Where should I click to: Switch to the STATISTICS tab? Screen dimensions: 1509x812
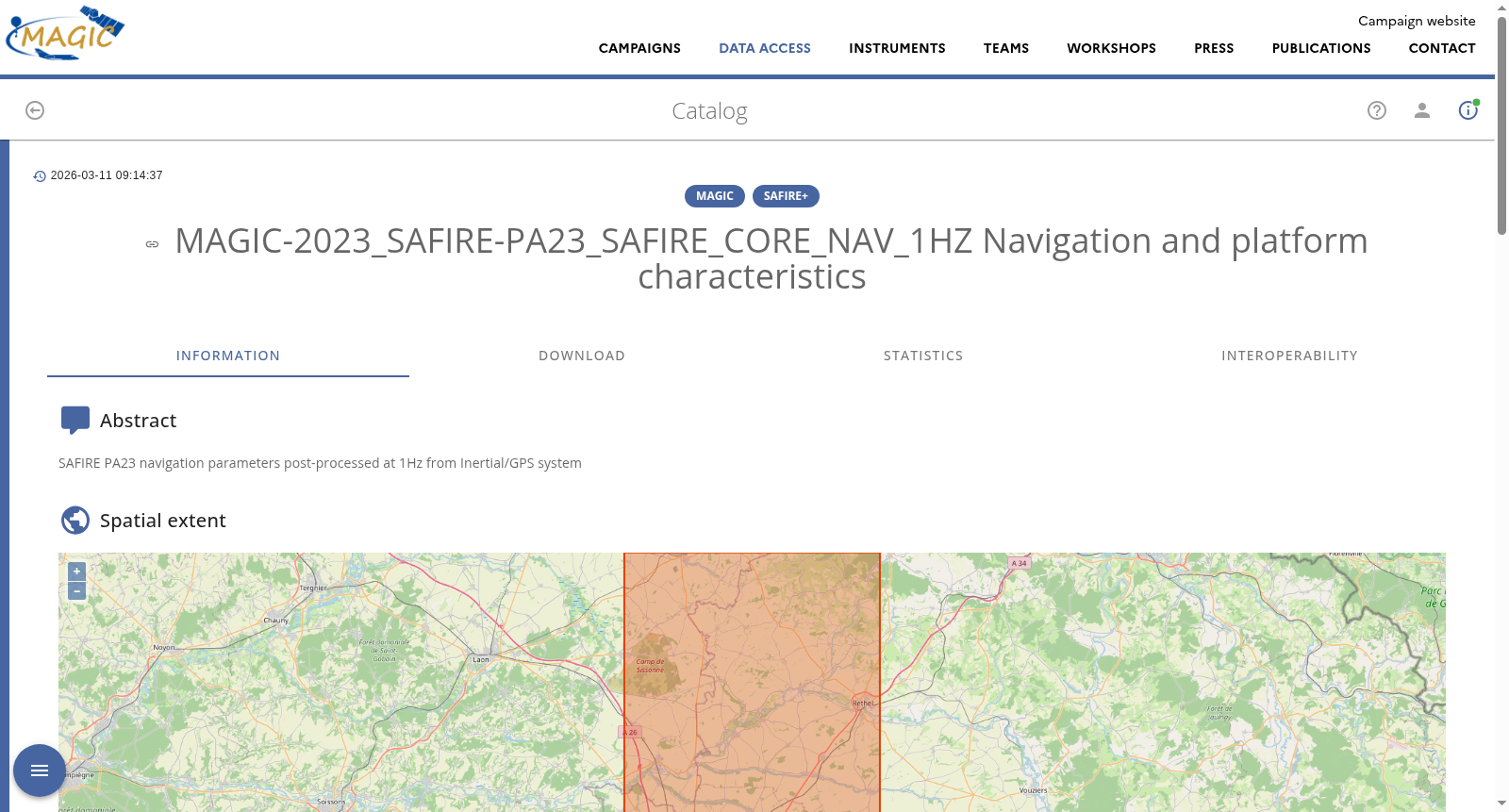923,356
